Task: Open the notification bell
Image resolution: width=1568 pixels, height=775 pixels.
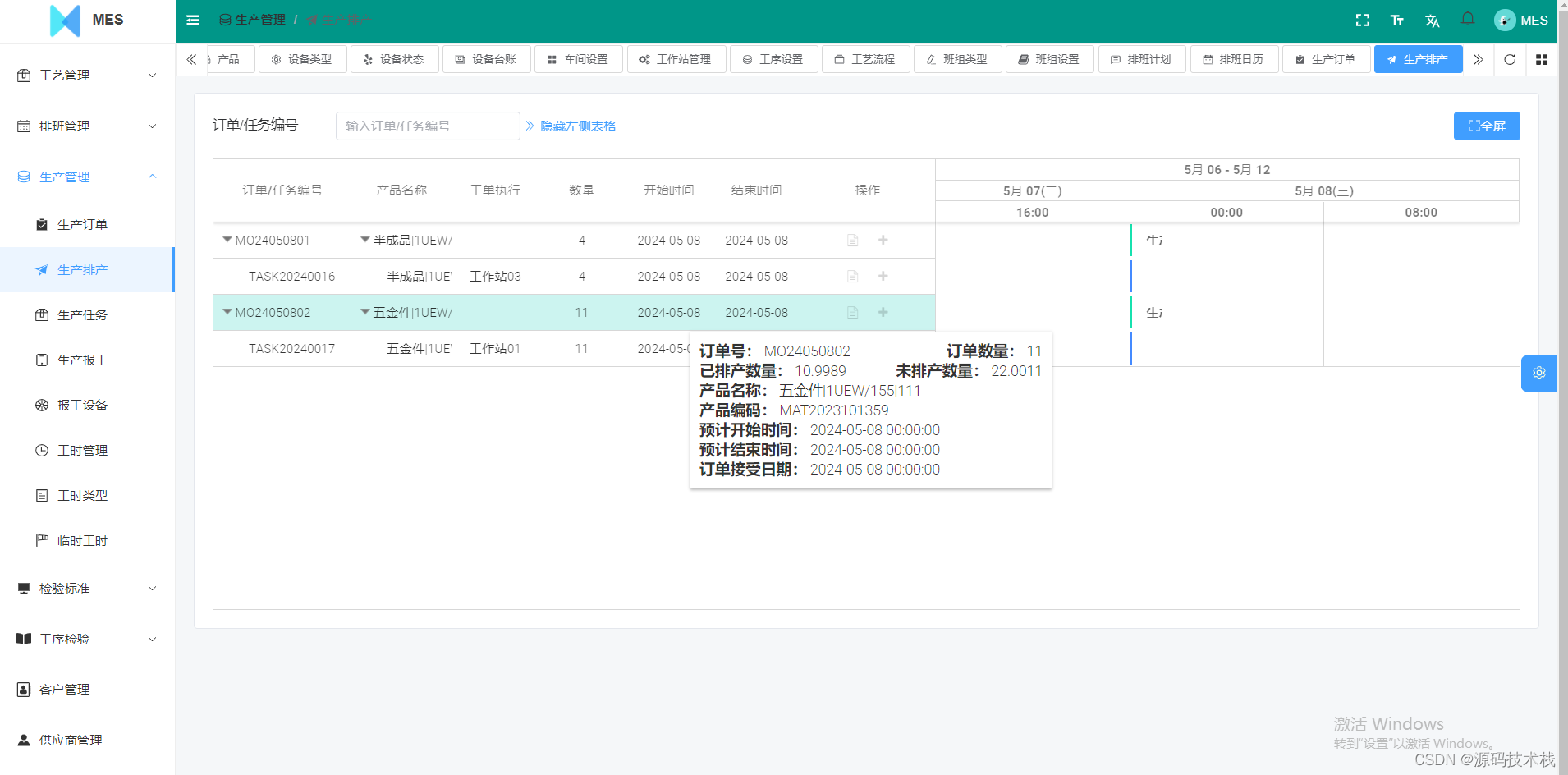Action: [1468, 18]
